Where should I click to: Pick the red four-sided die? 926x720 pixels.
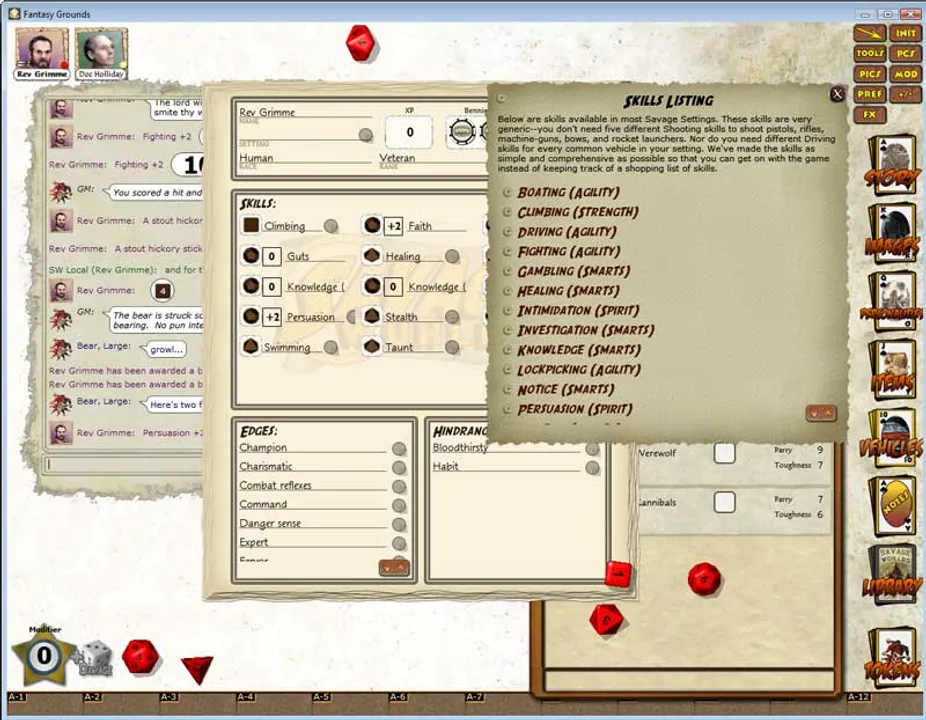pos(198,669)
